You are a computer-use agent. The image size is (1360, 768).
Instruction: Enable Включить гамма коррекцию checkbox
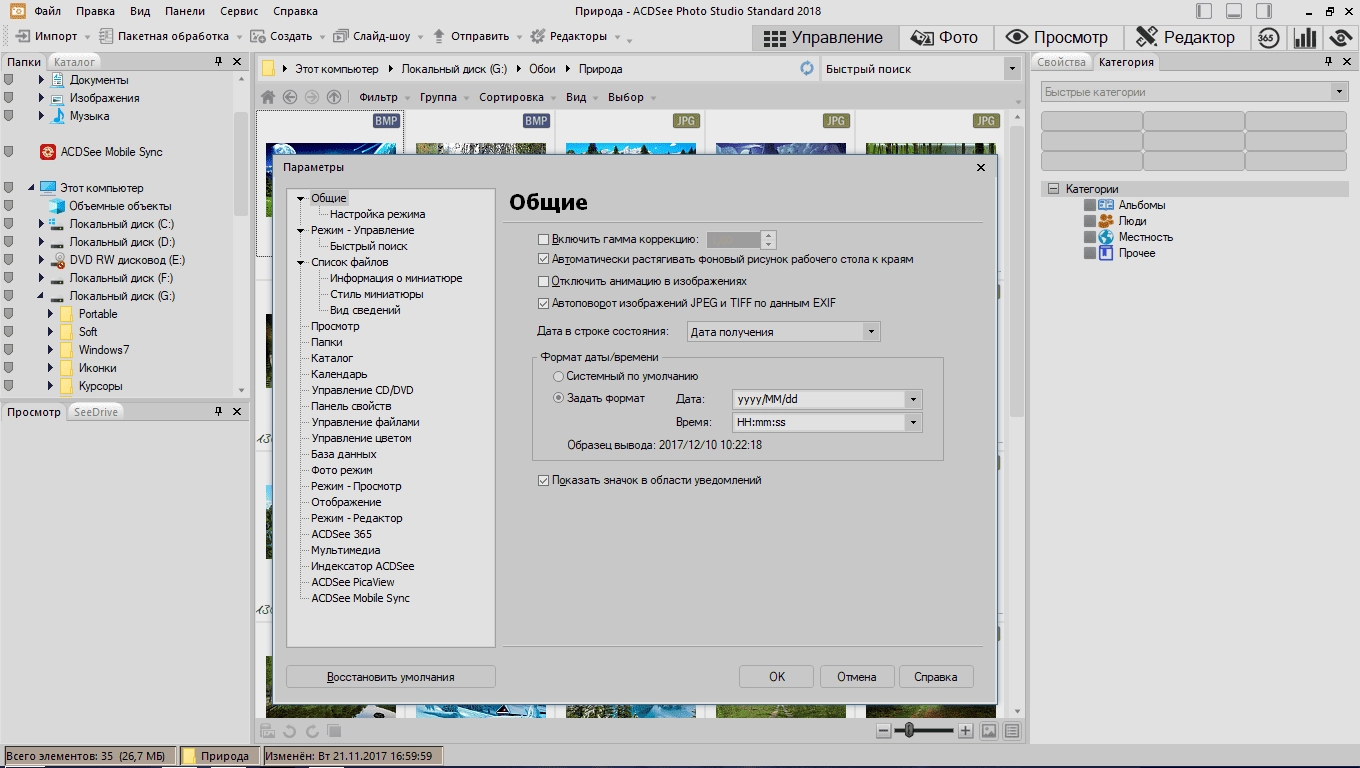tap(544, 240)
